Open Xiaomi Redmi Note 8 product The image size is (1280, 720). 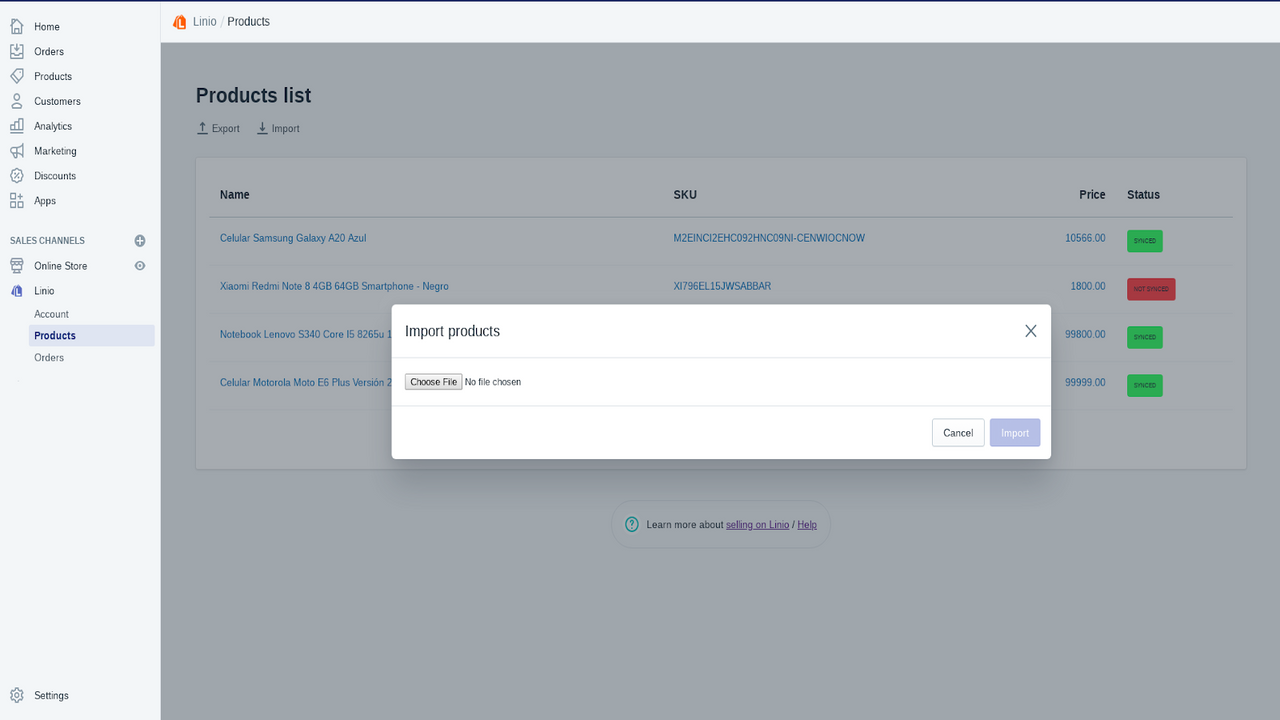click(x=334, y=286)
